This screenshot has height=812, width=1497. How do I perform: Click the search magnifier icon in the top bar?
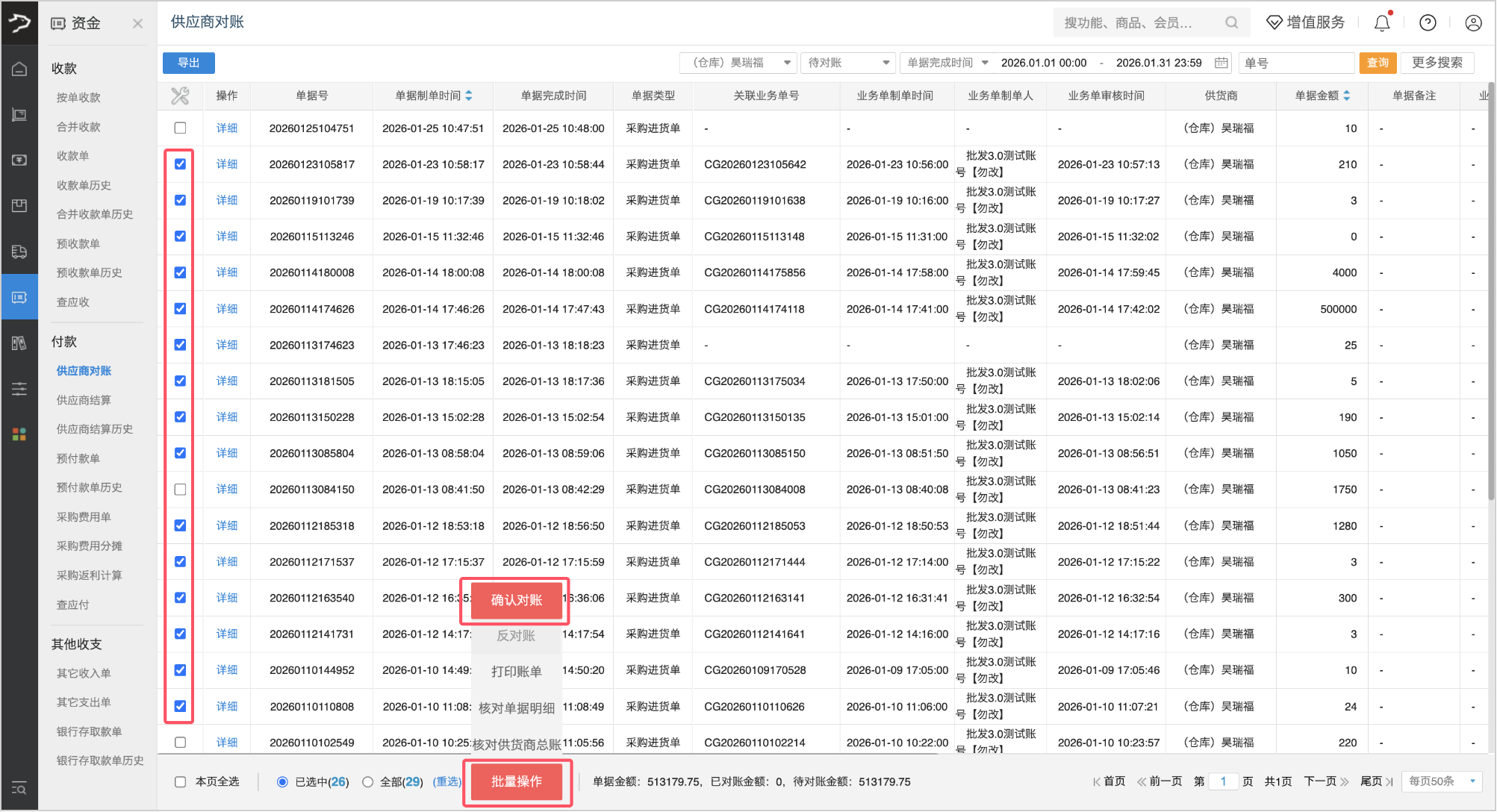point(1231,23)
